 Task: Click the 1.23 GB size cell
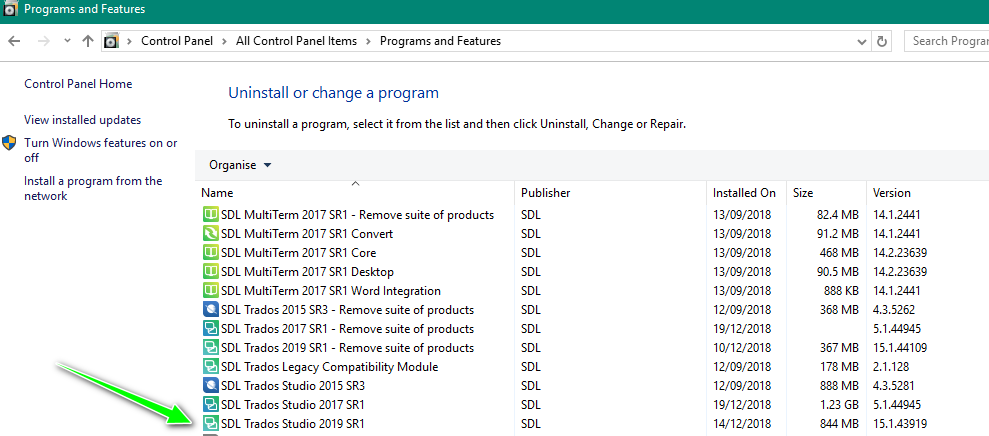pyautogui.click(x=838, y=404)
